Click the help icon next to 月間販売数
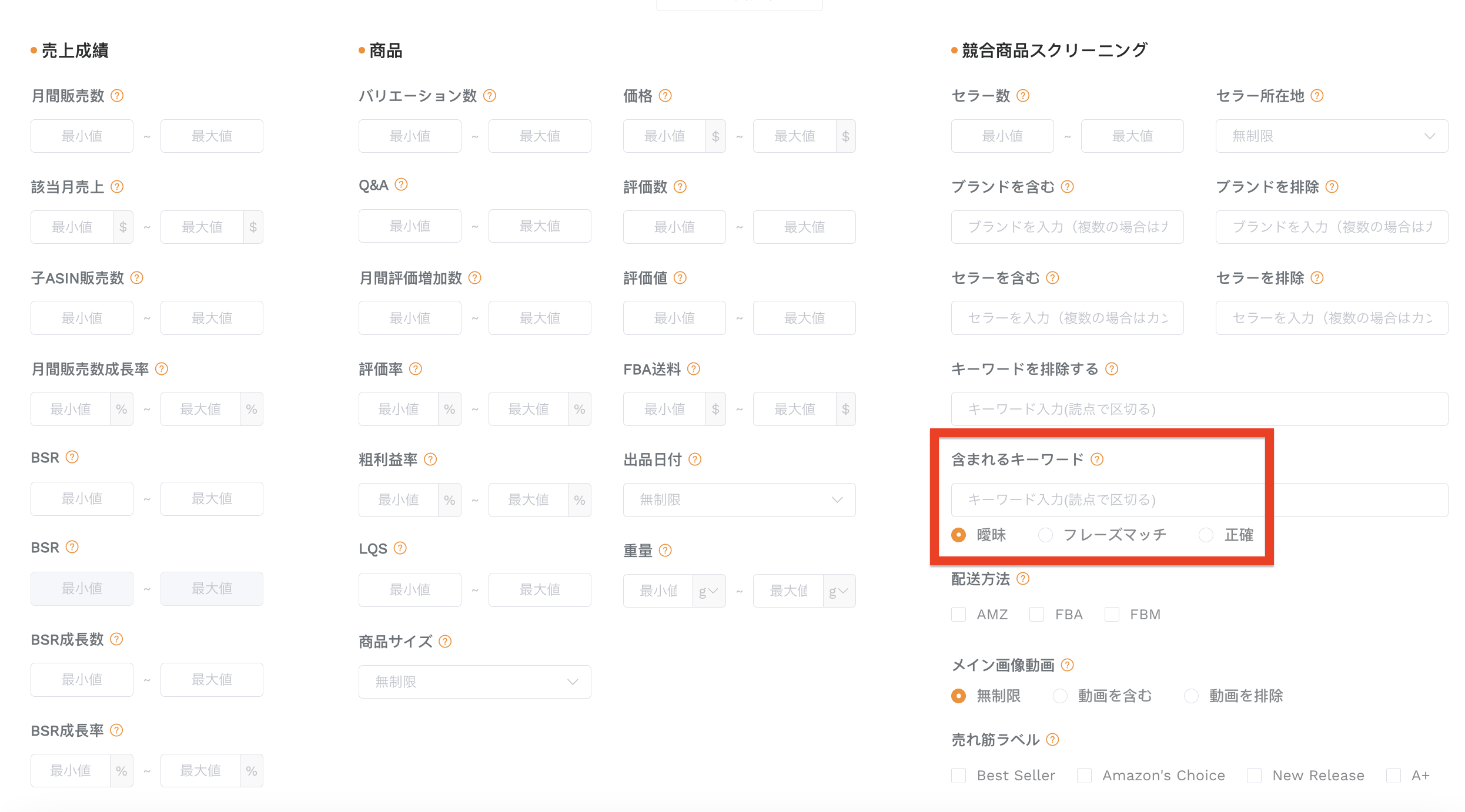Image resolution: width=1465 pixels, height=812 pixels. [x=117, y=95]
